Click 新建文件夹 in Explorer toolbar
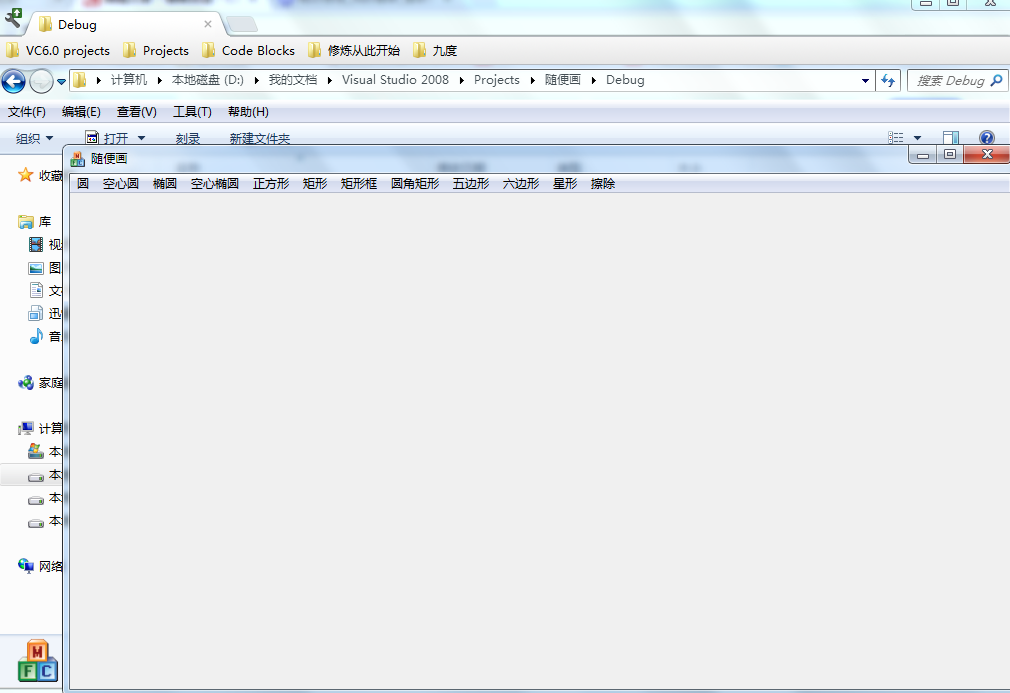Screen dimensions: 1010x693 click(x=260, y=138)
